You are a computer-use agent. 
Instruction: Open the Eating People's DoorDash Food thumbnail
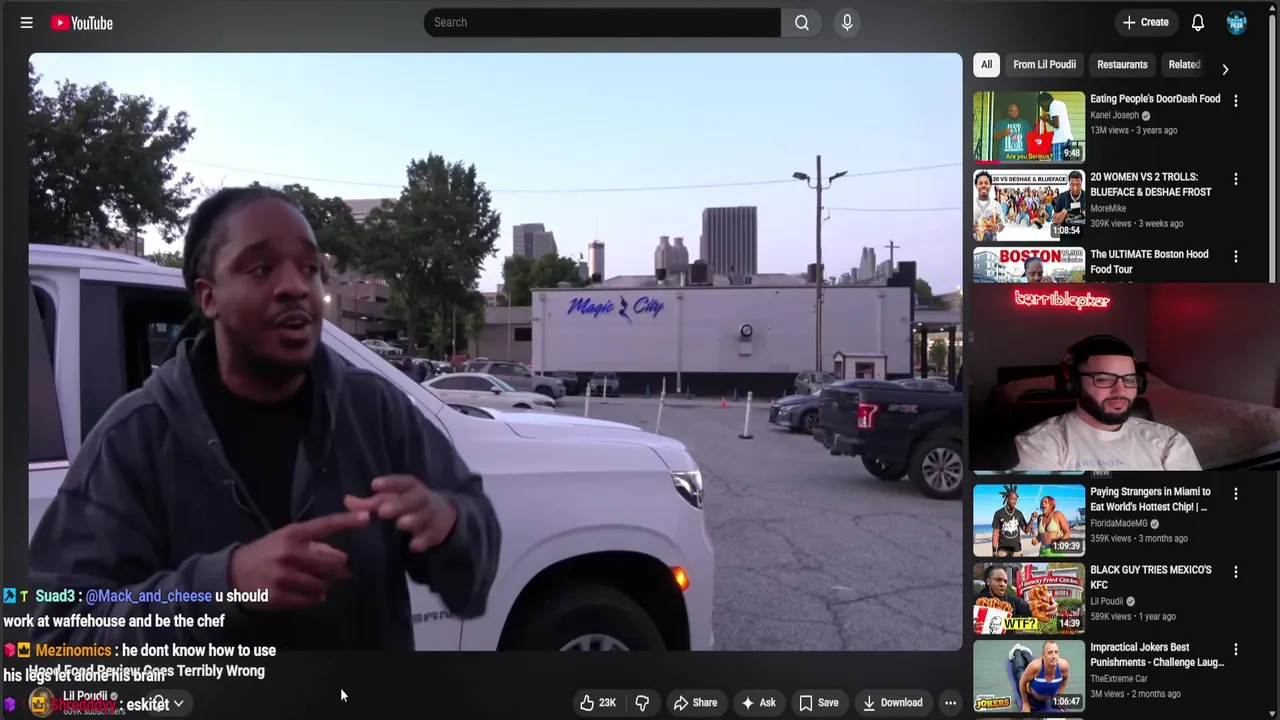coord(1029,127)
